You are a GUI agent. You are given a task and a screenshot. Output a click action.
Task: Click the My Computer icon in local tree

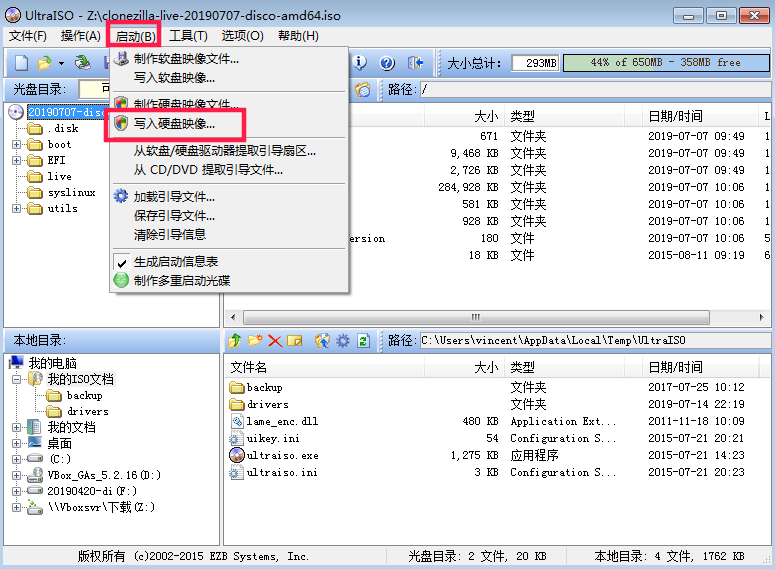coord(16,362)
